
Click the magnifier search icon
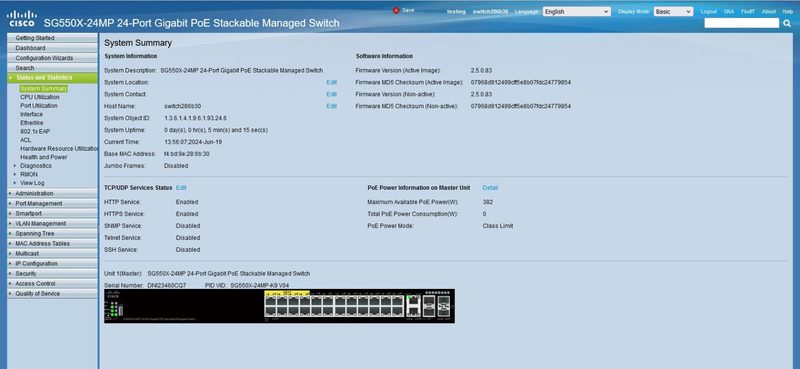click(787, 23)
